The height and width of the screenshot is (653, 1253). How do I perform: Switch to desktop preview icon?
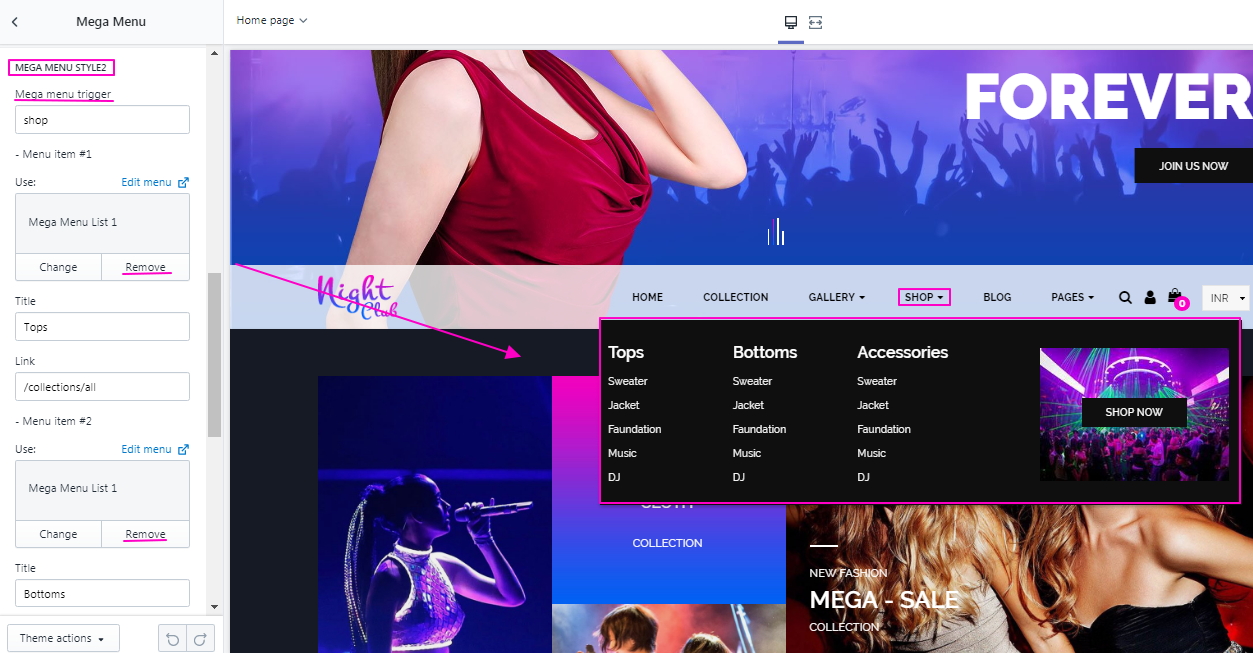point(791,22)
